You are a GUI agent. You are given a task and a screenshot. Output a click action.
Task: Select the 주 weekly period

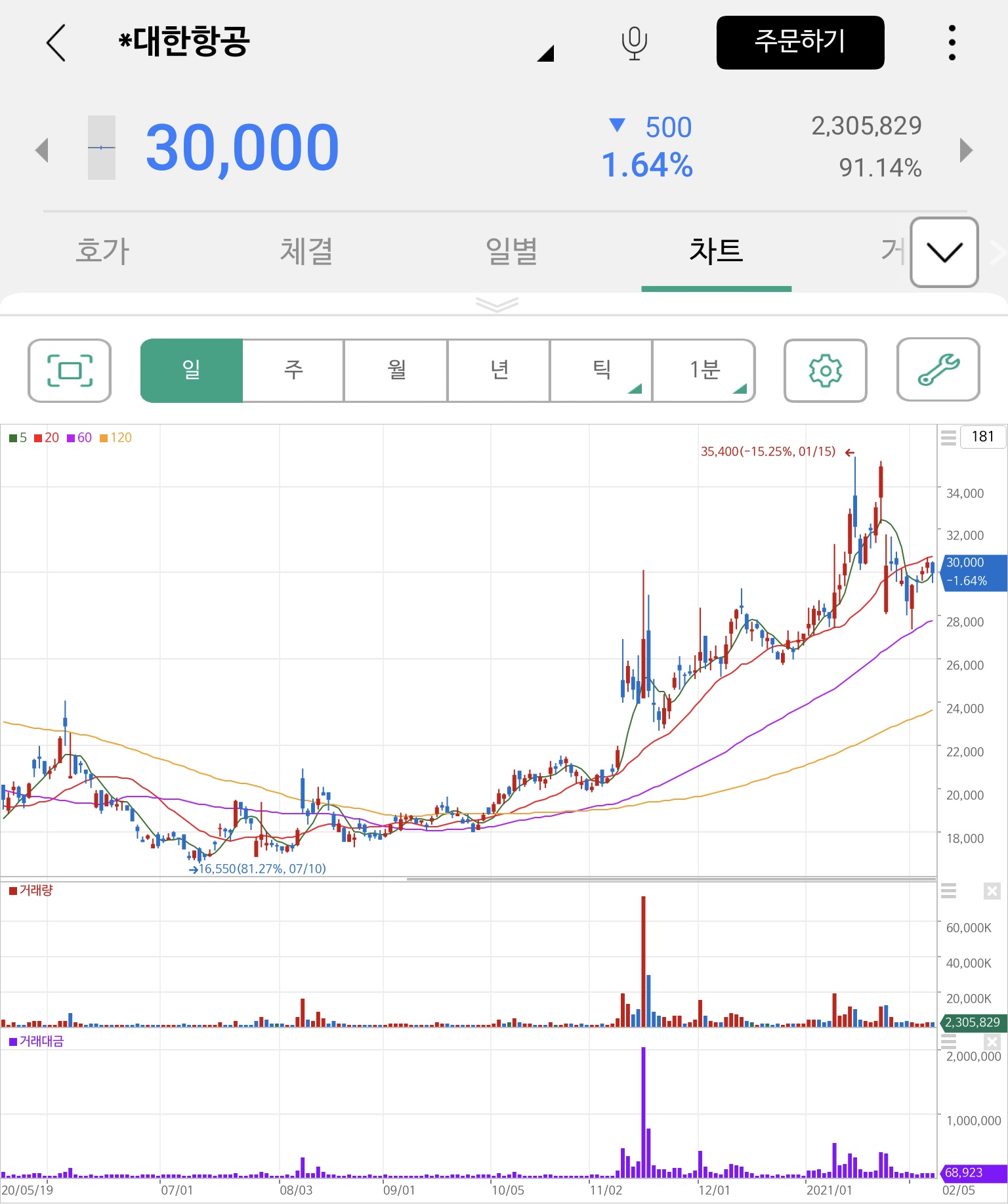293,371
